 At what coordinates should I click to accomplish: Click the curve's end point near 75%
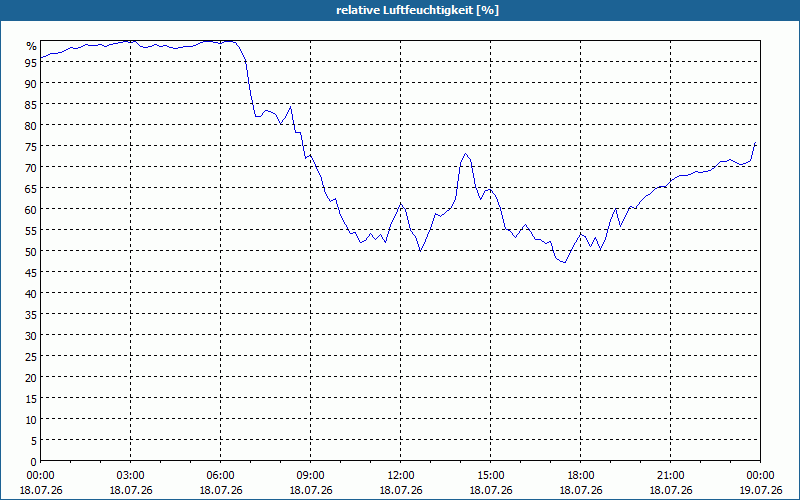click(755, 143)
